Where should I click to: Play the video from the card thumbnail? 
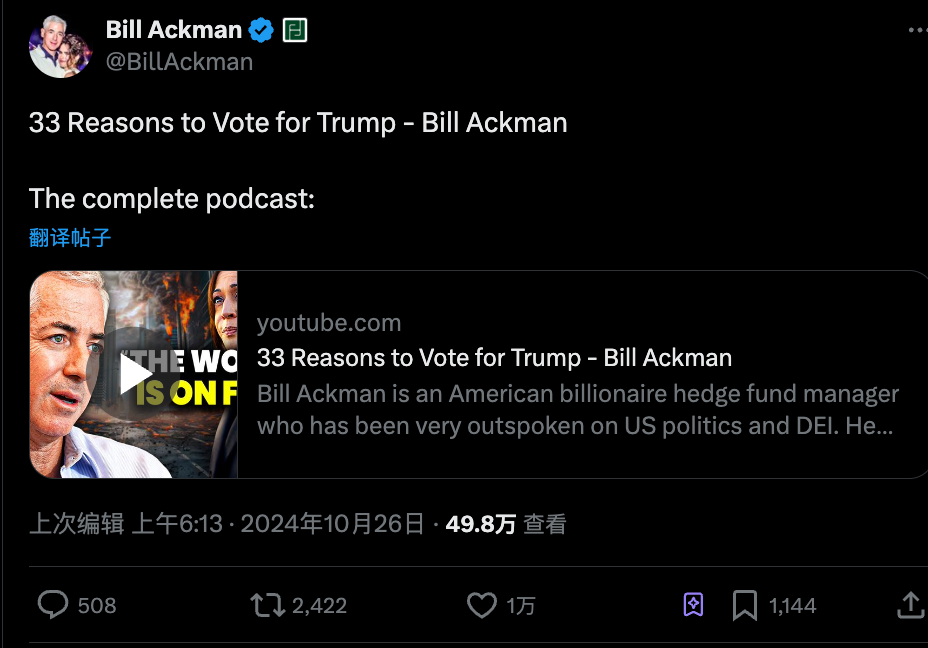pos(134,374)
